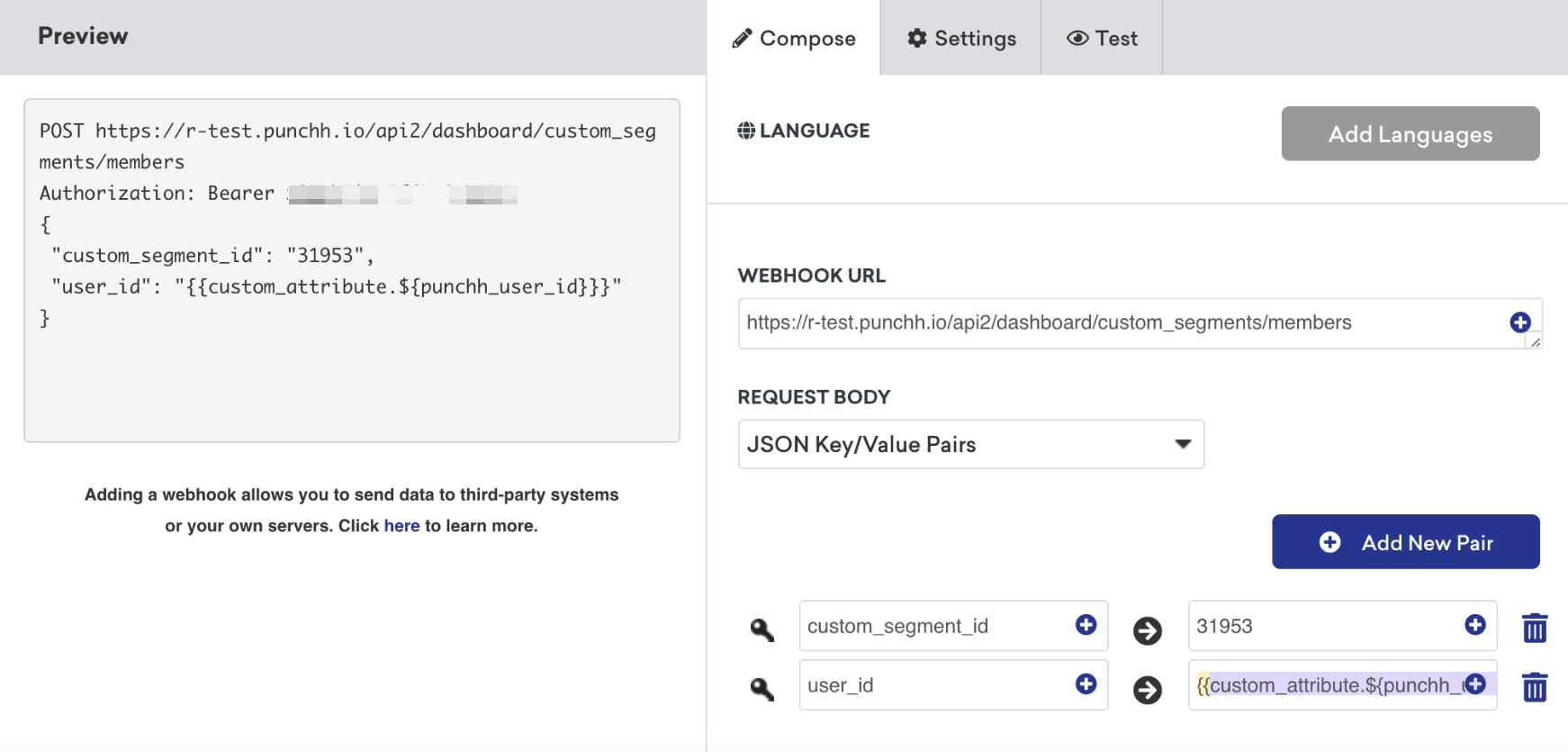The image size is (1568, 752).
Task: Switch to the Settings tab
Action: click(x=961, y=39)
